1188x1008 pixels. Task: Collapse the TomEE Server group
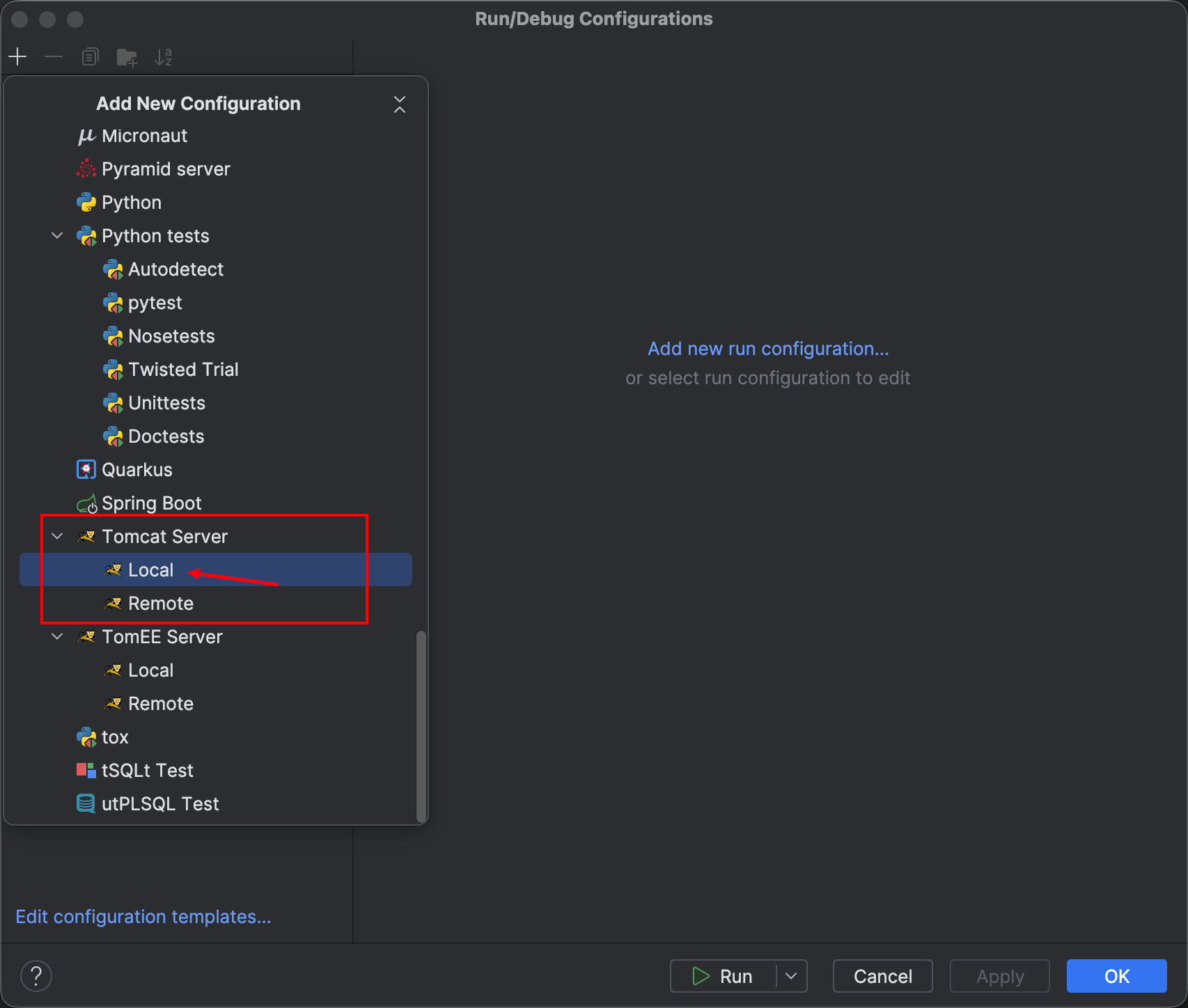tap(58, 637)
